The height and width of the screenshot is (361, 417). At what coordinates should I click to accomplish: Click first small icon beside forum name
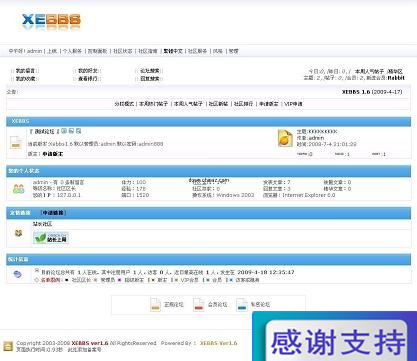click(64, 131)
